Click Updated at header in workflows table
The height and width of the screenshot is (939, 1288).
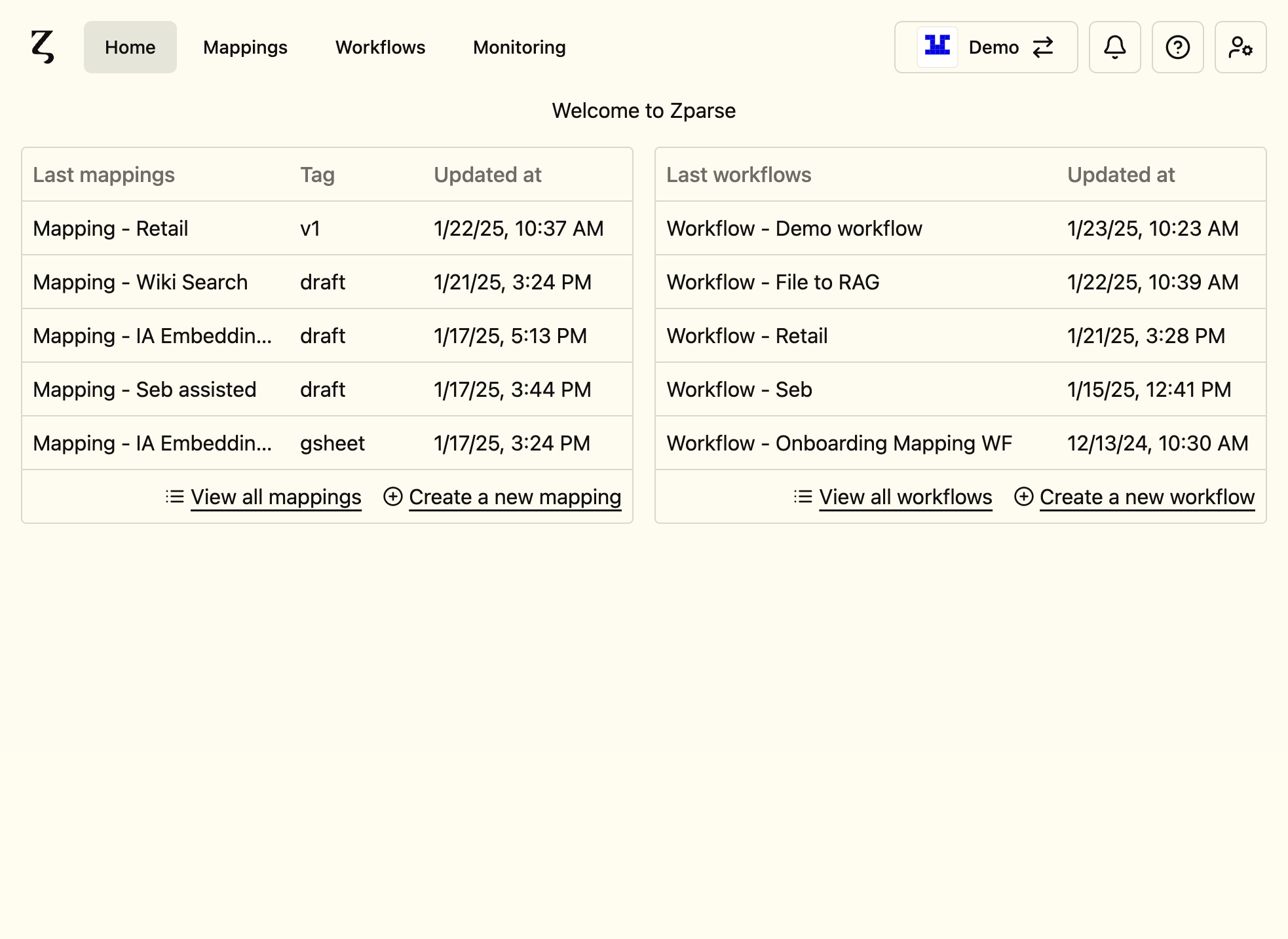tap(1121, 175)
